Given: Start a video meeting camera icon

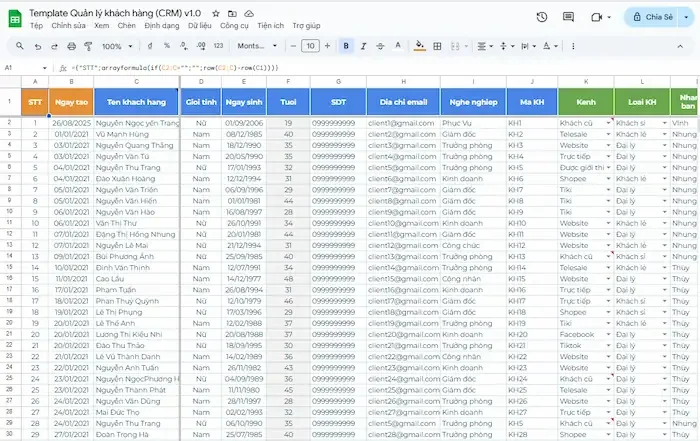Looking at the screenshot, I should 596,17.
